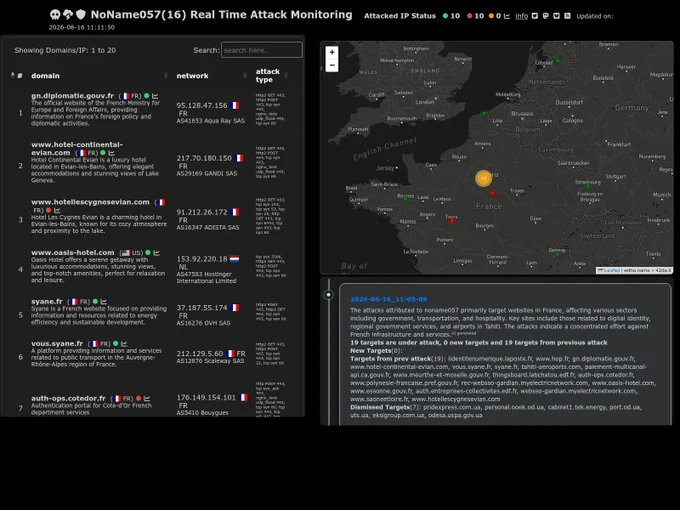Image resolution: width=680 pixels, height=510 pixels.
Task: Open the chart icon for www.oasis-hotel.com
Action: click(x=157, y=252)
